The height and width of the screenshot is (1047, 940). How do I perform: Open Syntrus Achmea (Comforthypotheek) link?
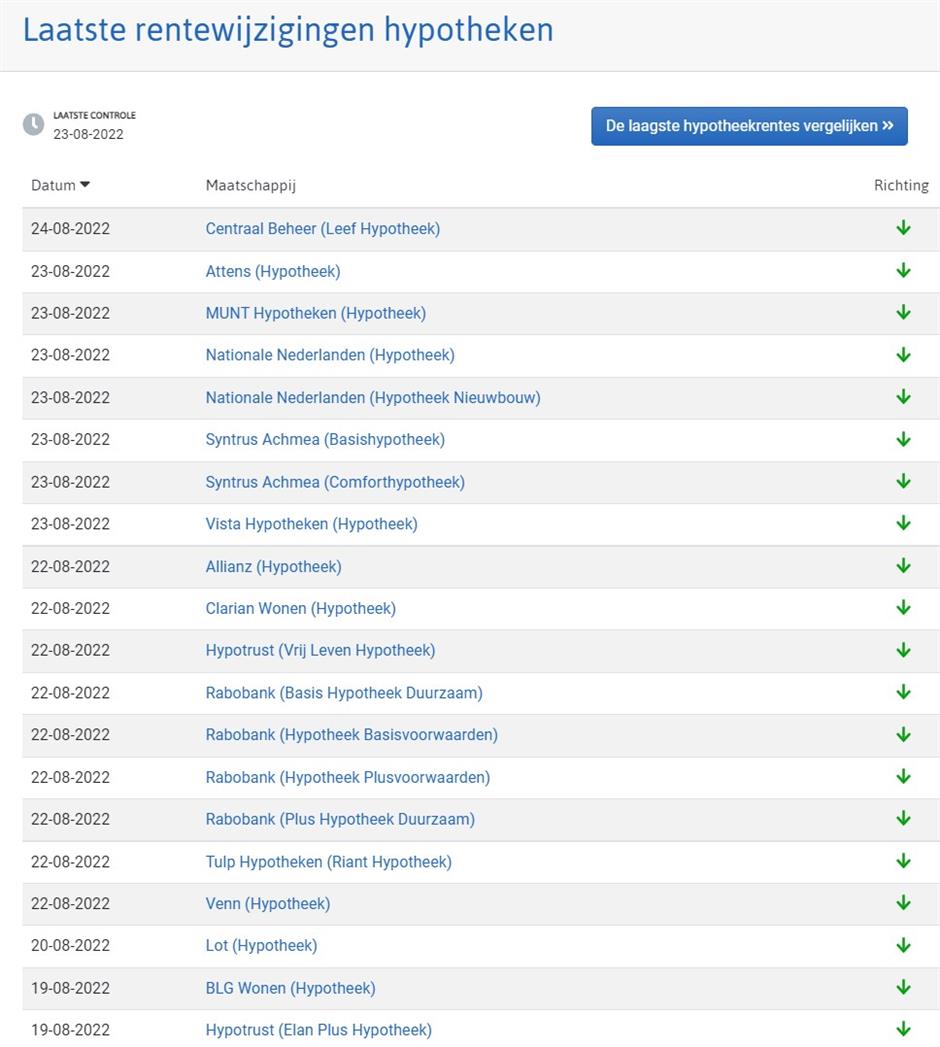tap(335, 482)
